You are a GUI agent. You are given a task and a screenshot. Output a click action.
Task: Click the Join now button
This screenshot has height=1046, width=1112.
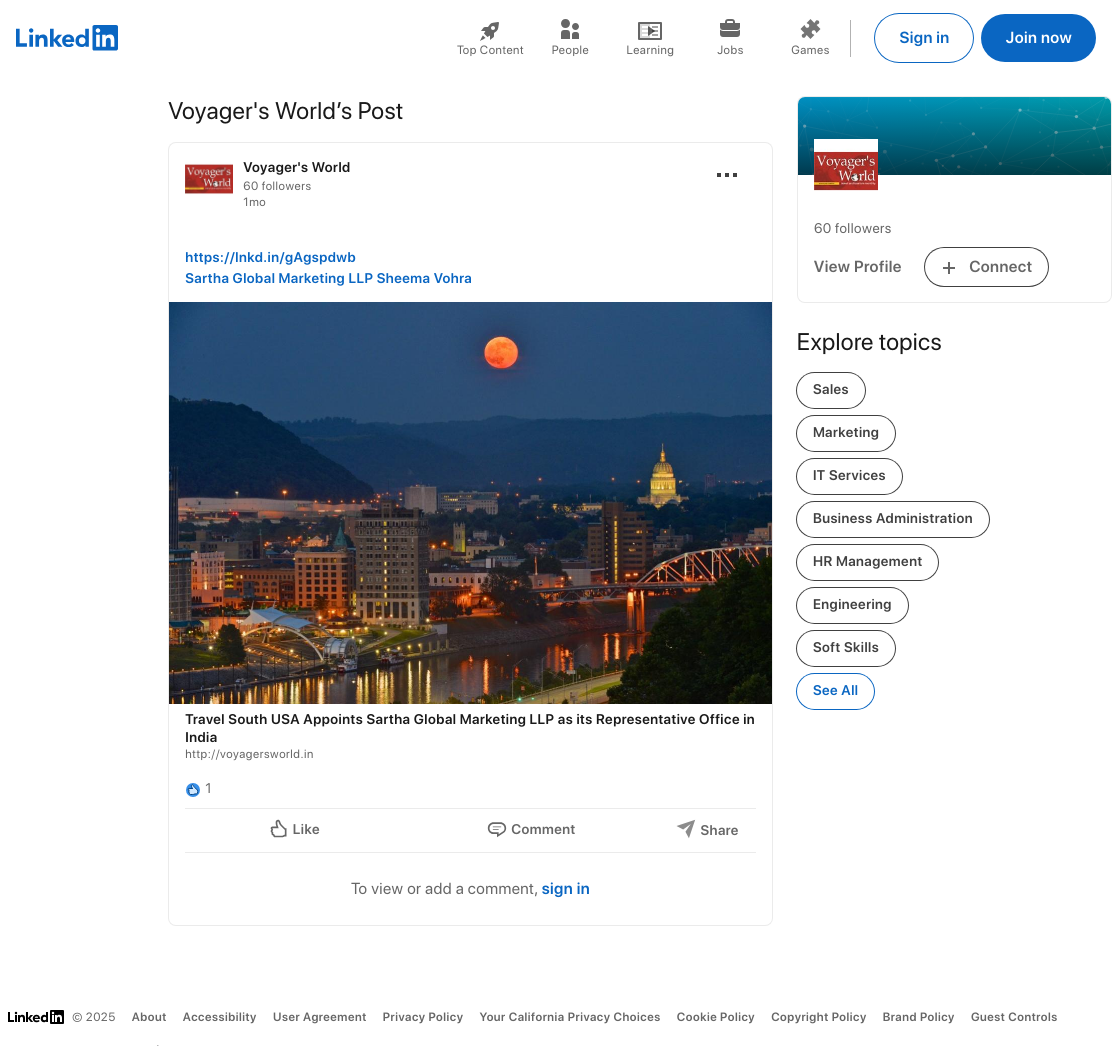coord(1038,38)
